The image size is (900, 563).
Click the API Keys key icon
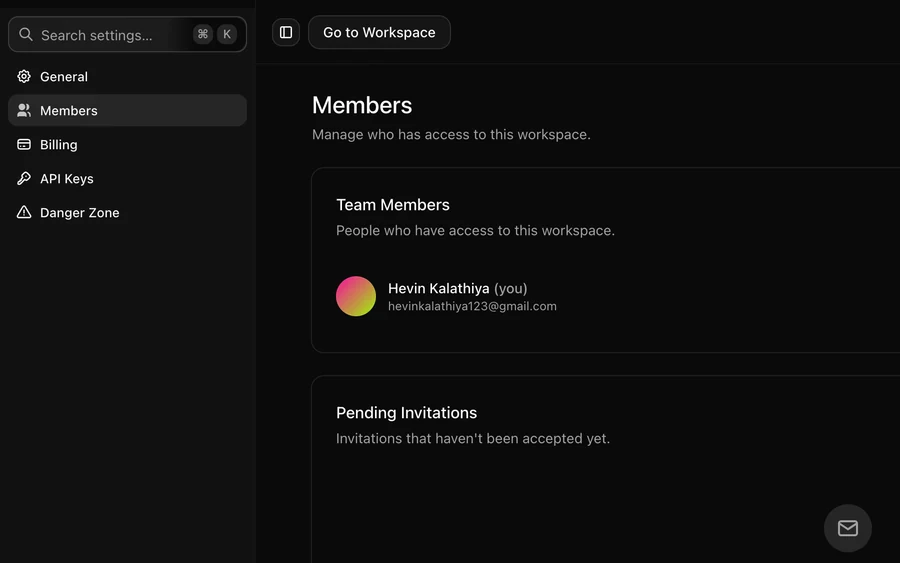pyautogui.click(x=24, y=178)
